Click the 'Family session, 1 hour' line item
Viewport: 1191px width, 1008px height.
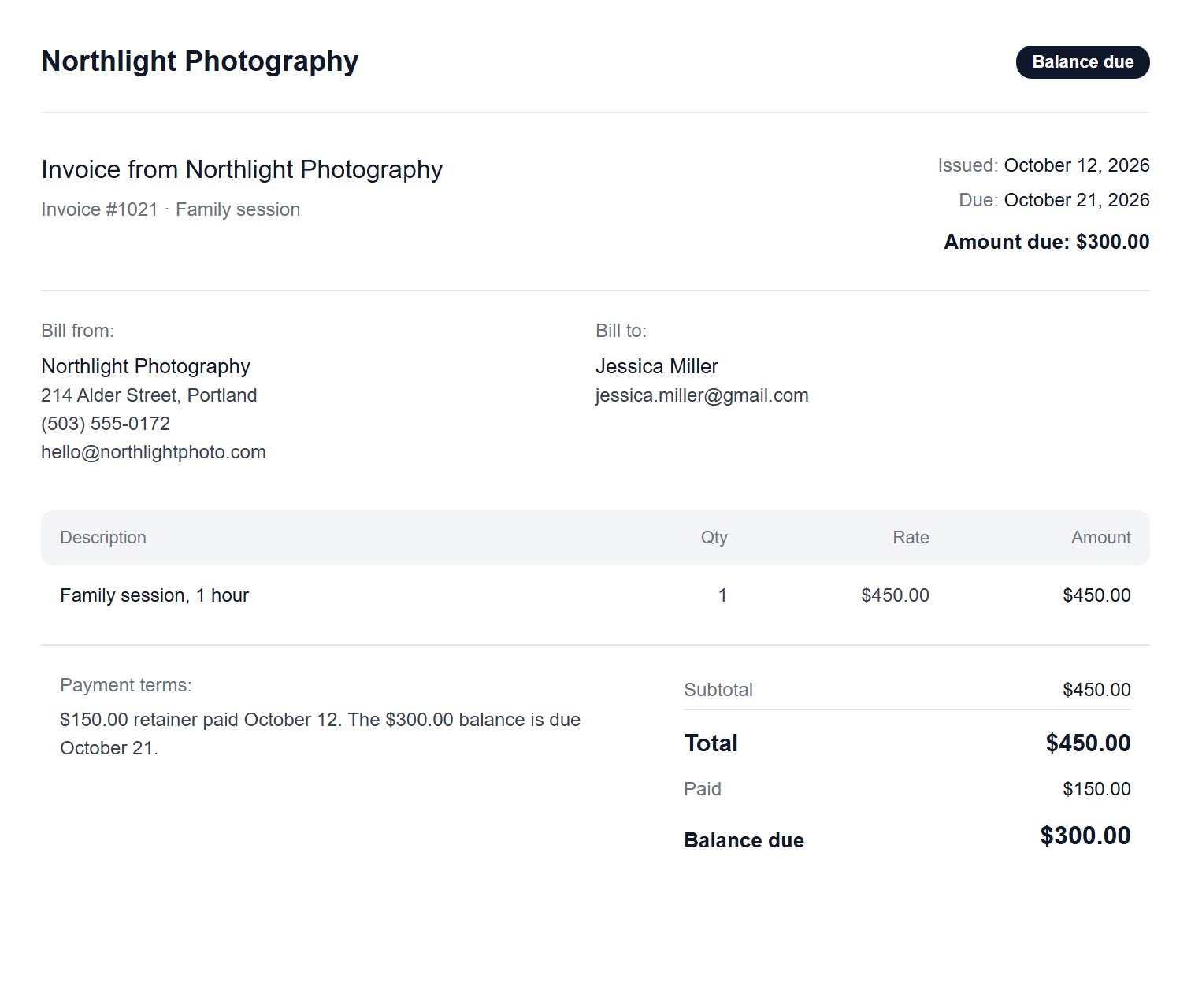click(x=154, y=595)
